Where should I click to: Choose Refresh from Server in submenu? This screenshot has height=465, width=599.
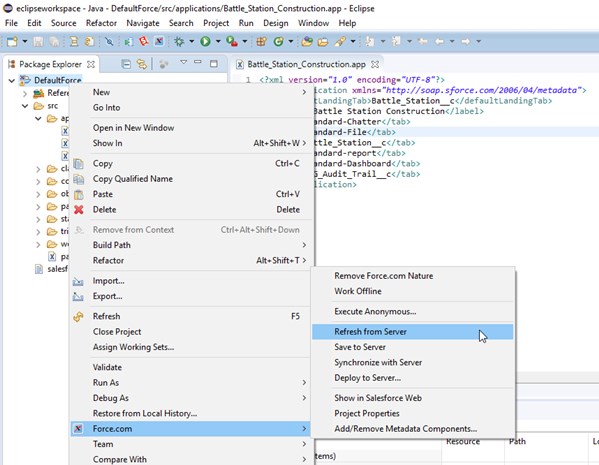pyautogui.click(x=413, y=332)
